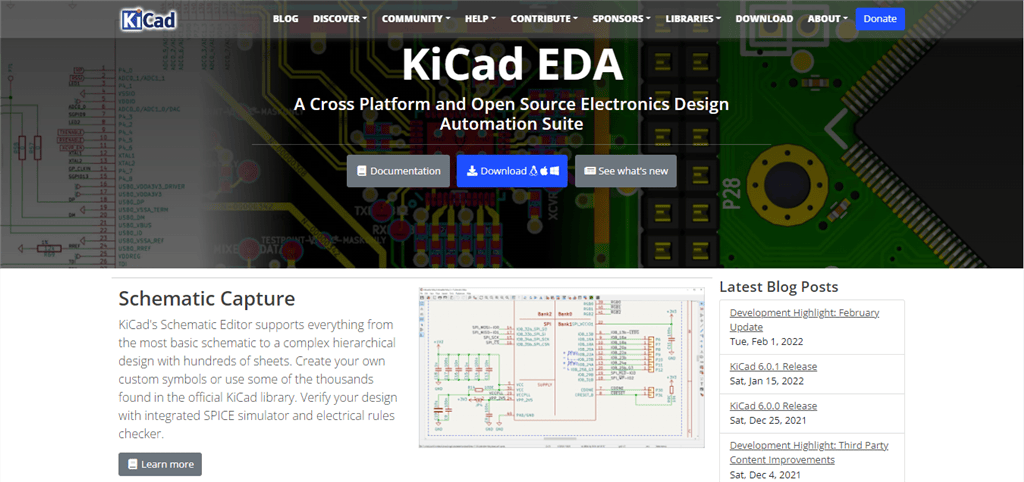Click the Sat, Dec 4, 2021 date text
This screenshot has width=1024, height=482.
pyautogui.click(x=765, y=475)
